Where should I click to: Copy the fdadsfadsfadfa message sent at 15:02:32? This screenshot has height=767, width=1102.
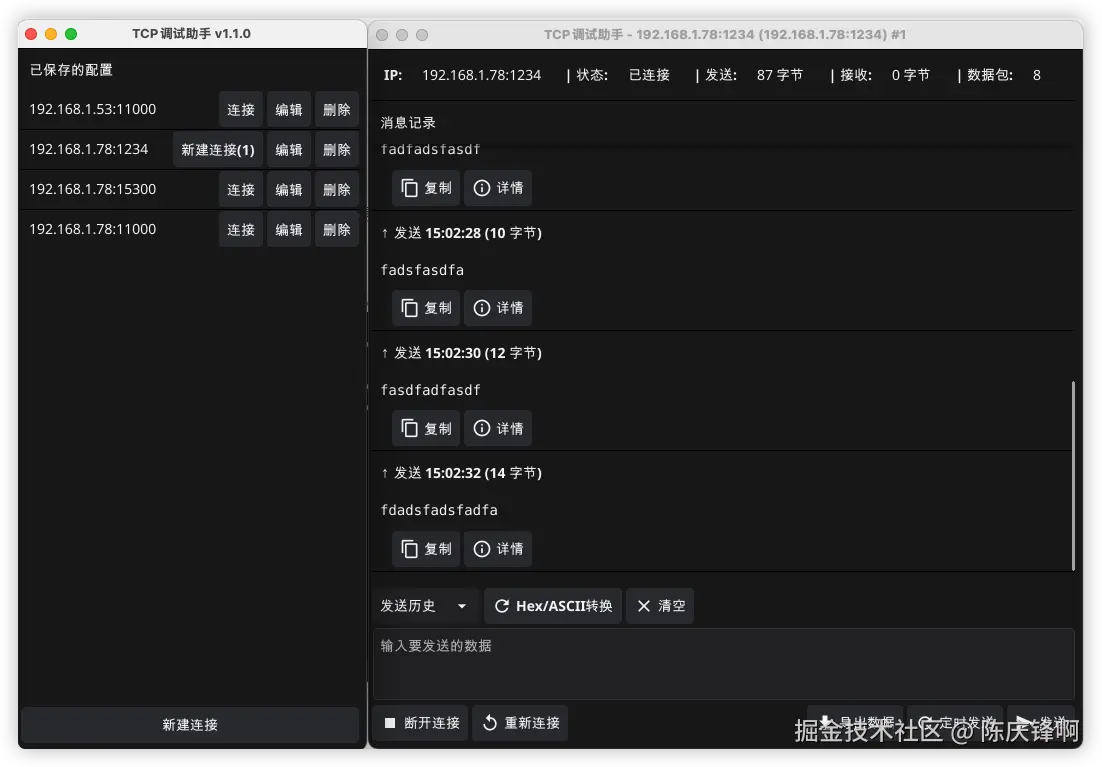tap(426, 548)
